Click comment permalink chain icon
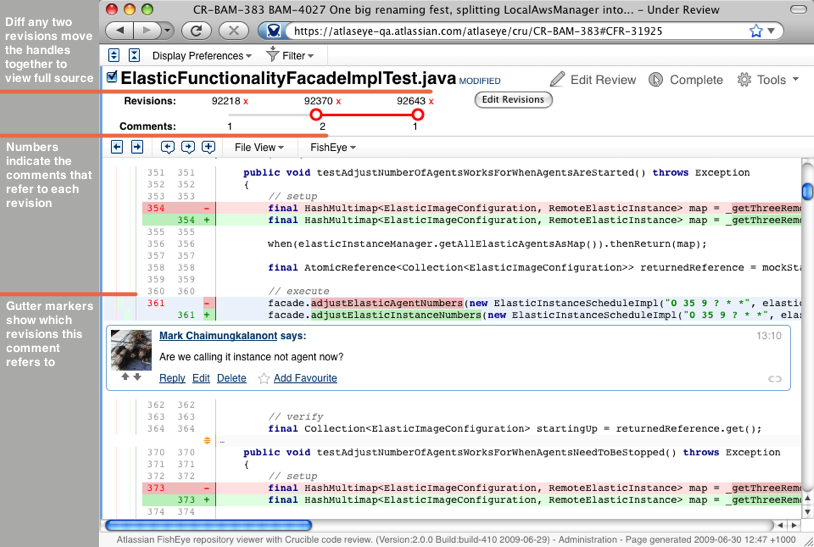Viewport: 814px width, 547px height. click(x=775, y=379)
